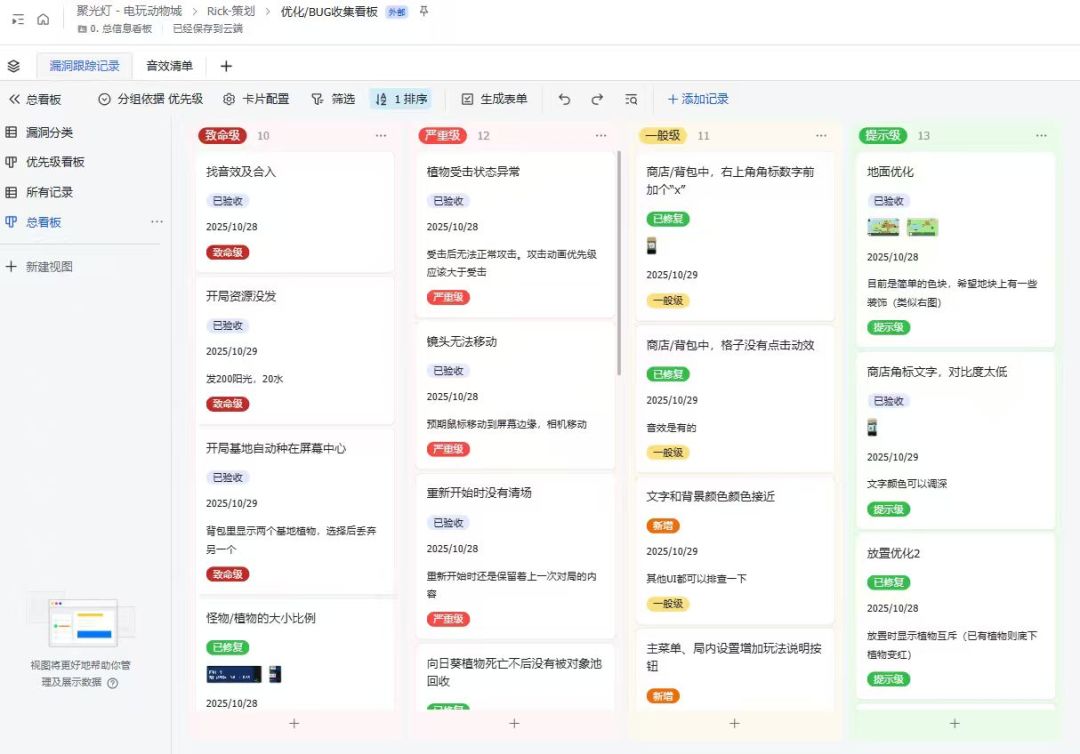The image size is (1080, 754).
Task: Add a card to the 提示级 column
Action: click(x=955, y=724)
